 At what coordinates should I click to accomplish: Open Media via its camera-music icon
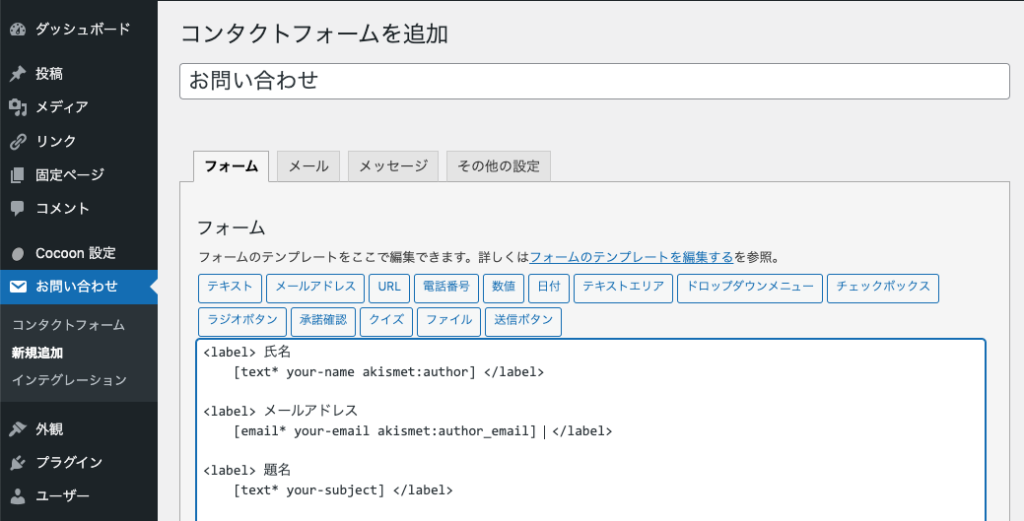point(18,108)
